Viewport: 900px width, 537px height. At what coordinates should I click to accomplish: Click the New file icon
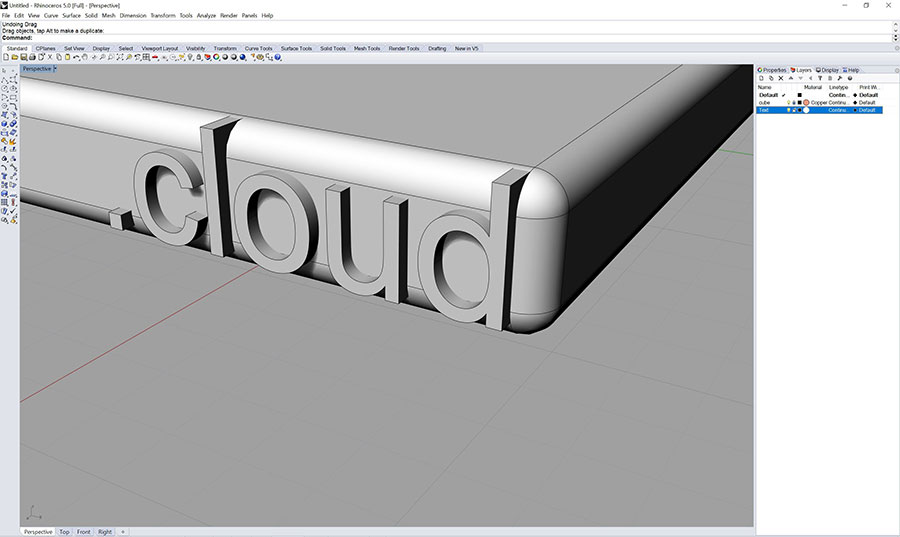pyautogui.click(x=6, y=57)
